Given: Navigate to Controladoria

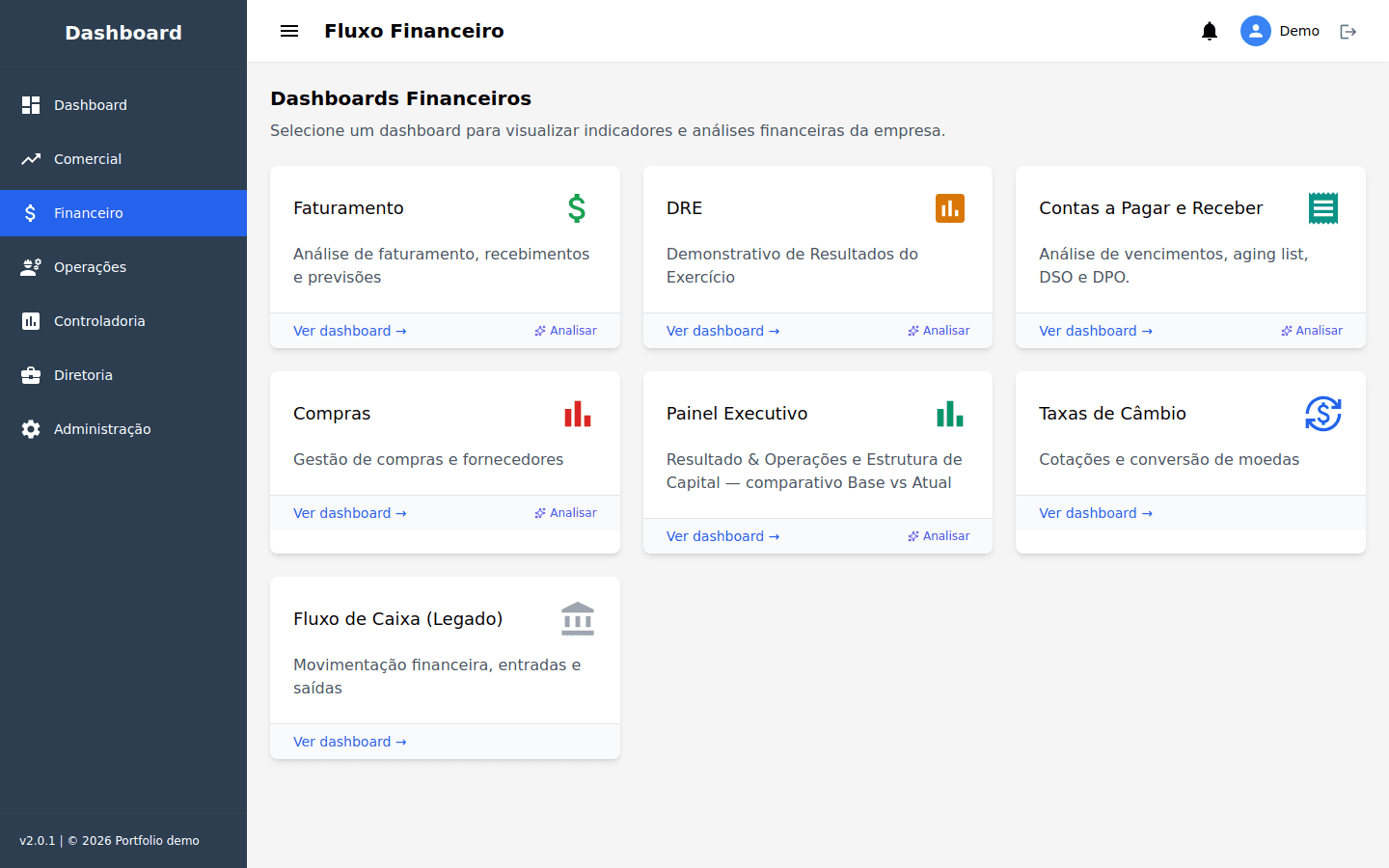Looking at the screenshot, I should click(x=123, y=321).
